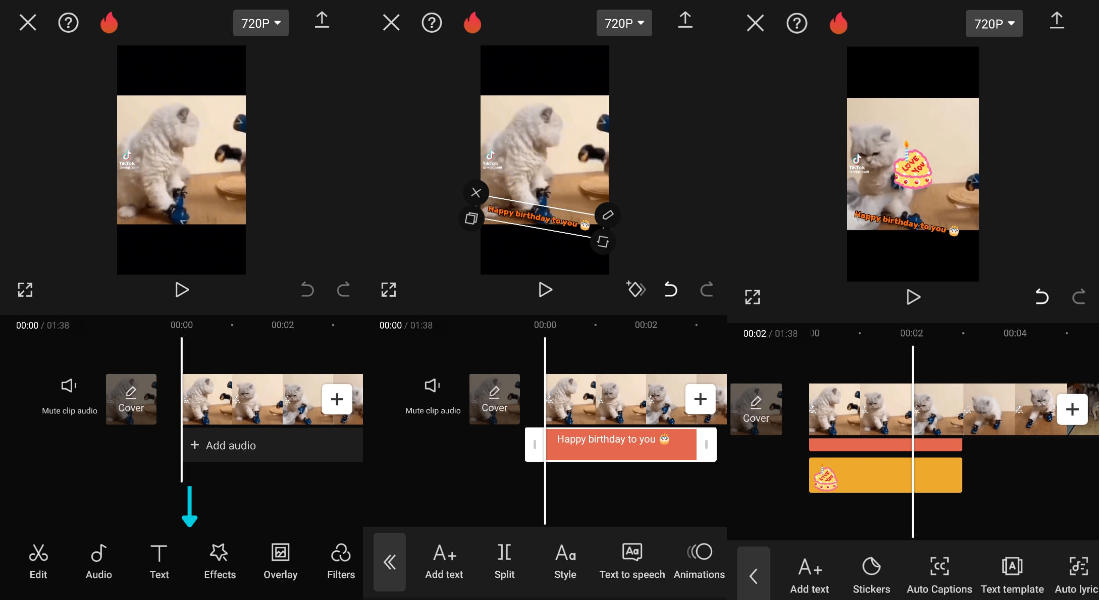Open Animations in the middle panel
Image resolution: width=1100 pixels, height=600 pixels.
[x=699, y=561]
